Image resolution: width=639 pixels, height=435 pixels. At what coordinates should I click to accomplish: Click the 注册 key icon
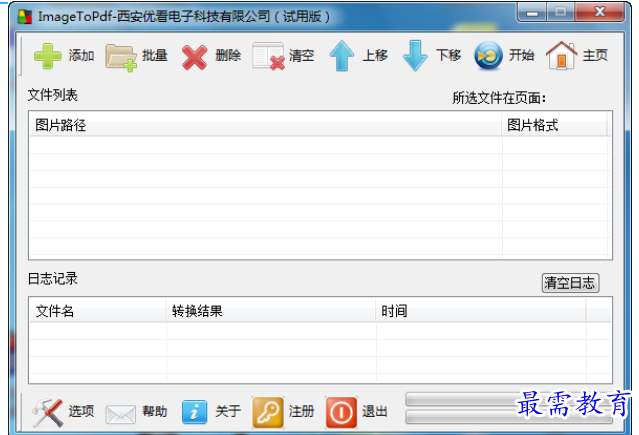(x=268, y=412)
